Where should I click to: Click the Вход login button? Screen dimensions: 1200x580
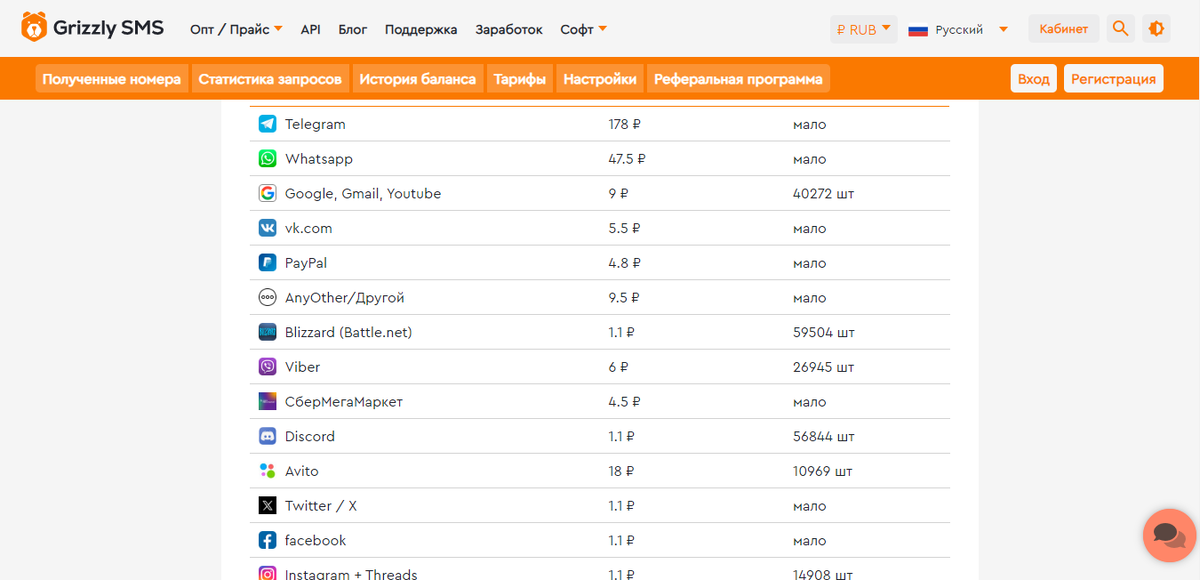click(x=1033, y=79)
